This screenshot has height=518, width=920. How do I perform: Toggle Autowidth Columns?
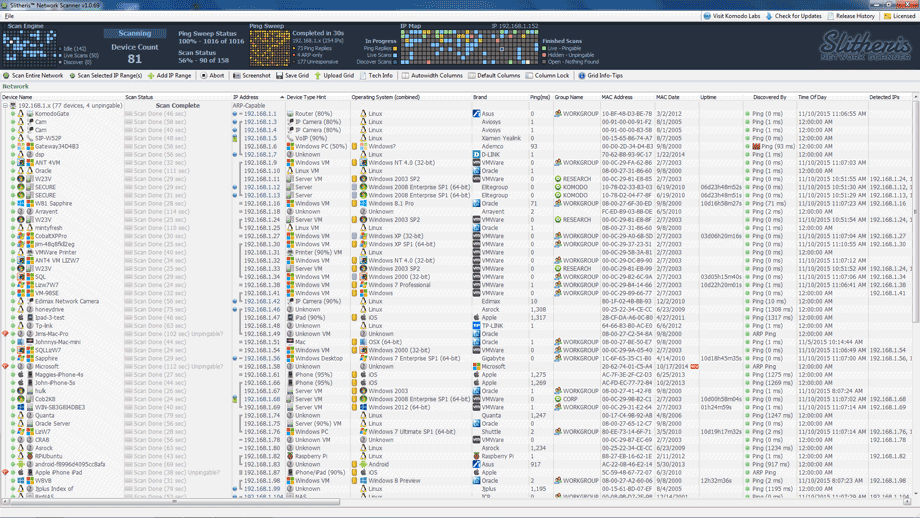[432, 76]
